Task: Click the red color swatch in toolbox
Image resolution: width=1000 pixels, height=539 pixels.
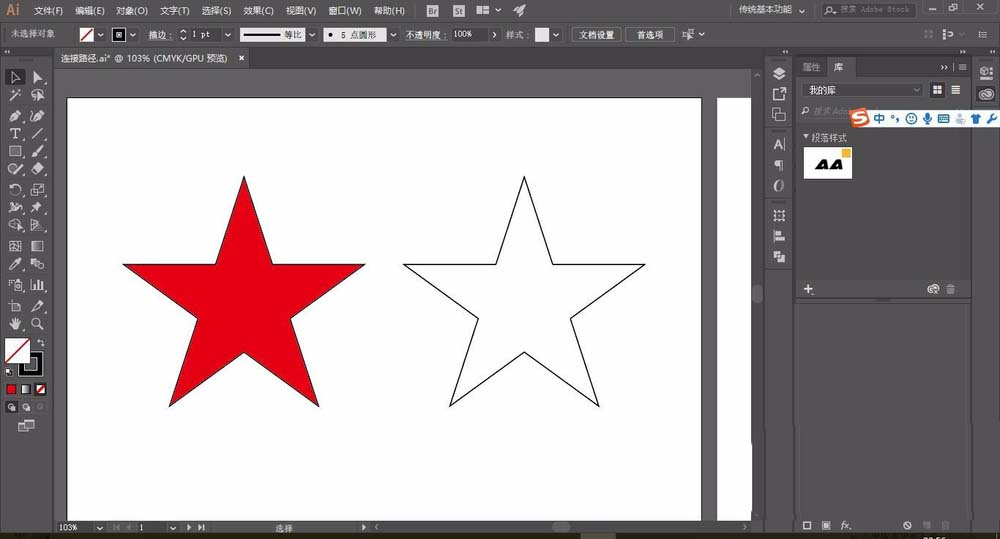Action: [12, 389]
